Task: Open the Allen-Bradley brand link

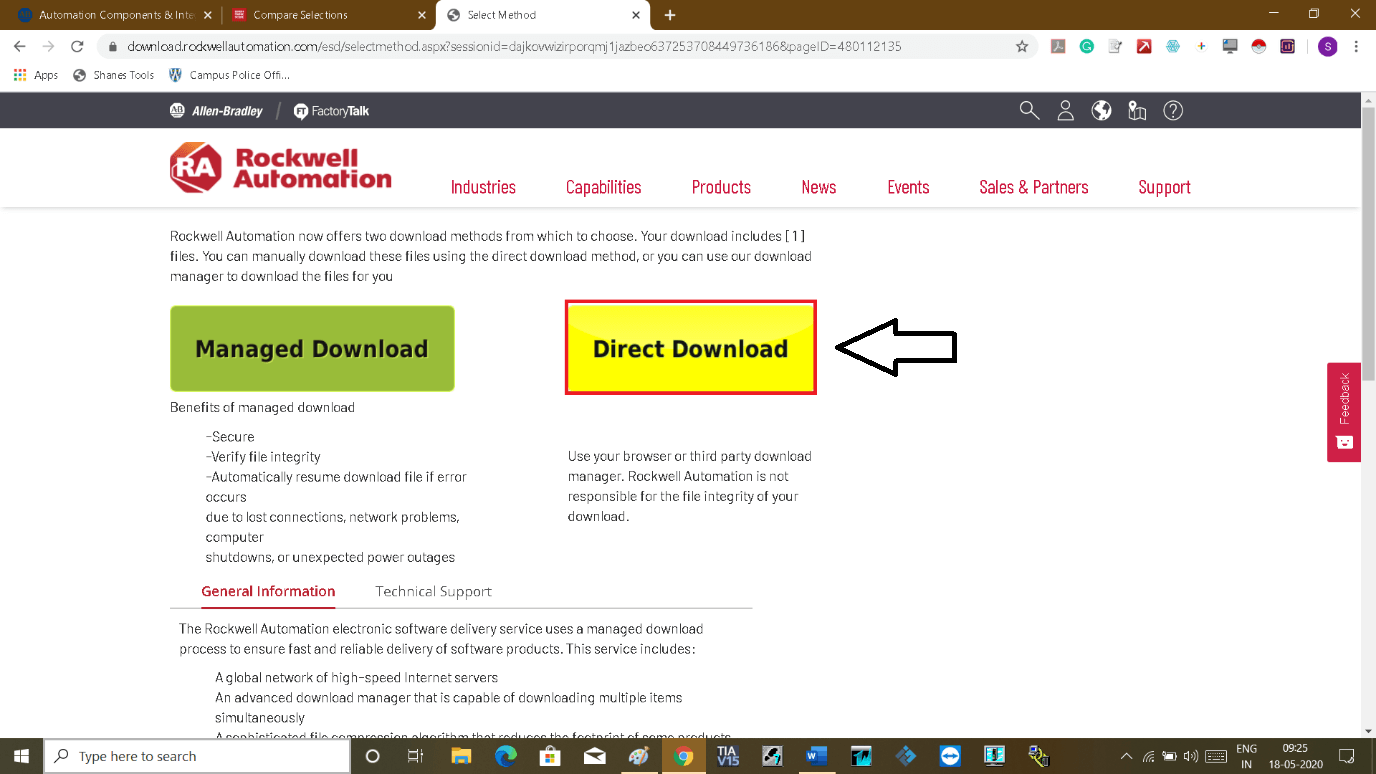Action: [x=216, y=111]
